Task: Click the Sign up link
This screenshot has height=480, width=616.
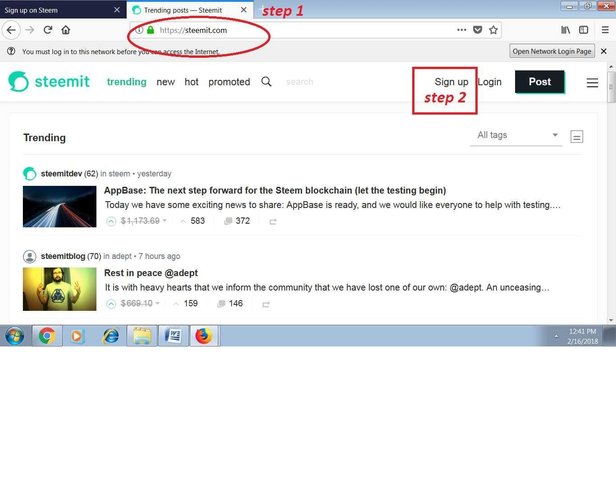Action: 451,82
